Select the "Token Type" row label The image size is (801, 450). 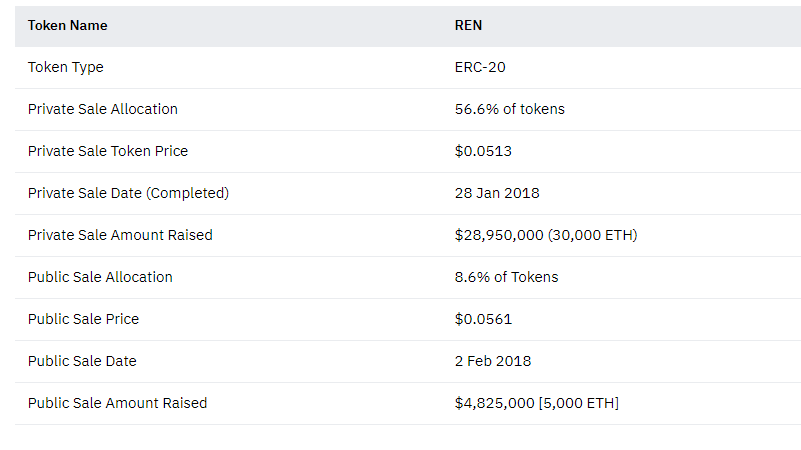[x=66, y=67]
